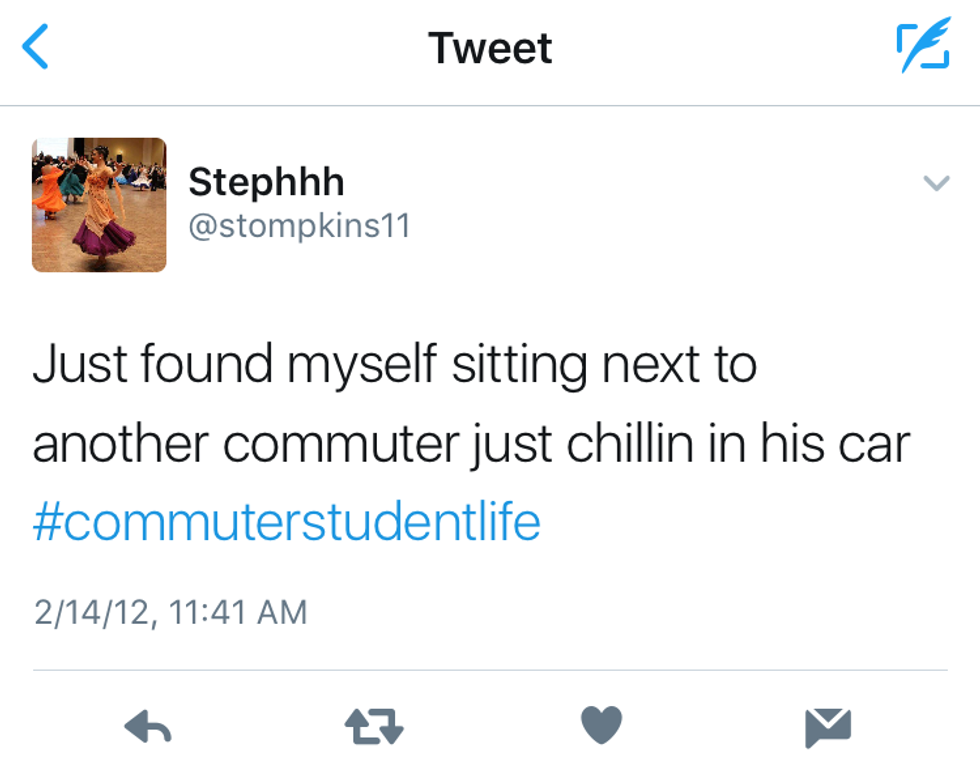Share the tweet via Direct Message envelope
This screenshot has height=779, width=980.
tap(828, 727)
